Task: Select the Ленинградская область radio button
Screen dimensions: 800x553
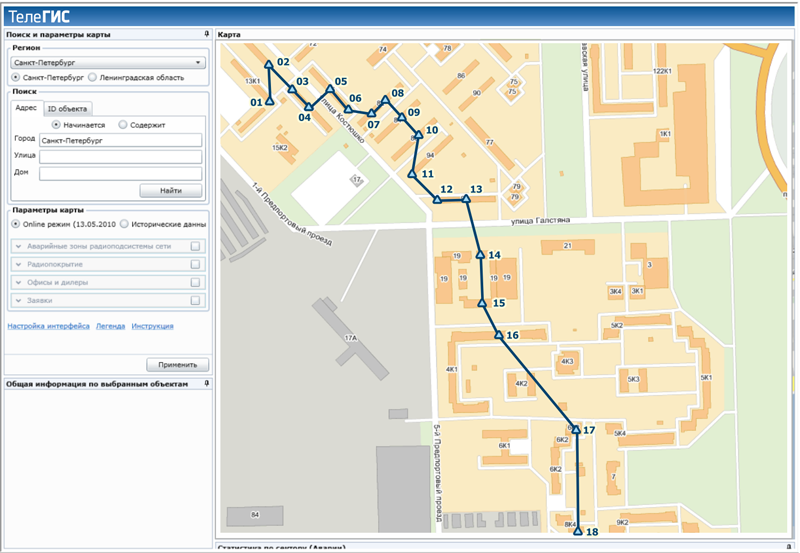Action: click(x=93, y=76)
